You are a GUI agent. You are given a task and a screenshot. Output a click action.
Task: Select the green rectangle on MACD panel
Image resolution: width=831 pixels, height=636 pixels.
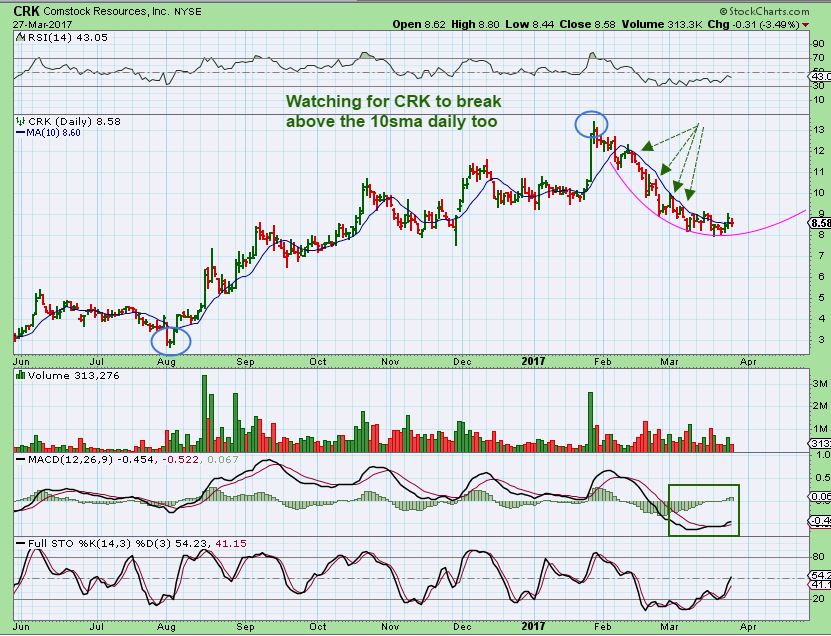click(x=704, y=509)
